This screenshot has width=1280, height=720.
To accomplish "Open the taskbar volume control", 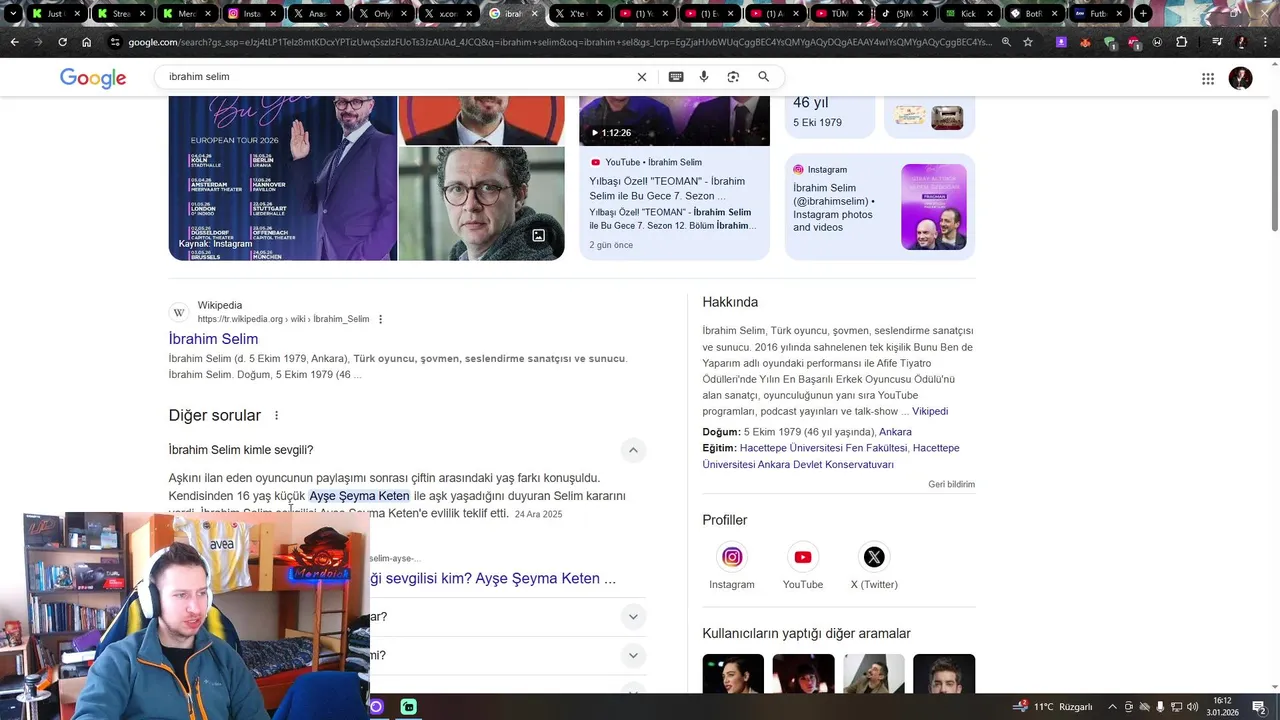I will tap(1193, 707).
